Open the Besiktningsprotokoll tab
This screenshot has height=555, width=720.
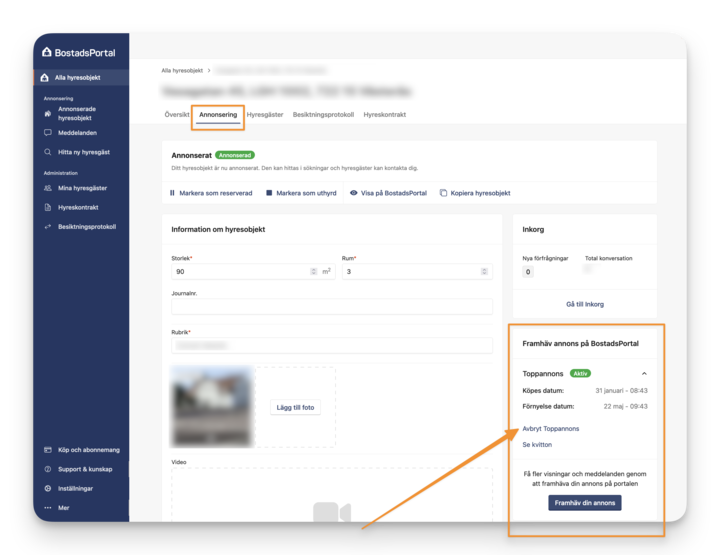point(323,114)
